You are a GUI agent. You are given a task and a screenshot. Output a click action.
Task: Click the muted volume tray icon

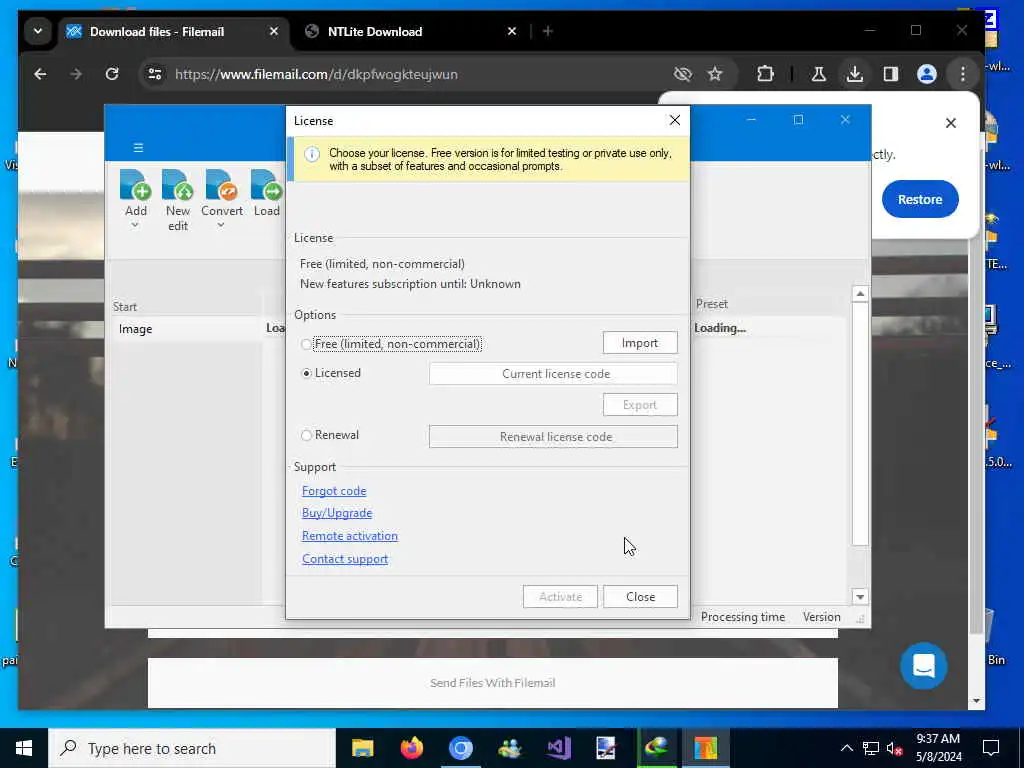tap(895, 748)
